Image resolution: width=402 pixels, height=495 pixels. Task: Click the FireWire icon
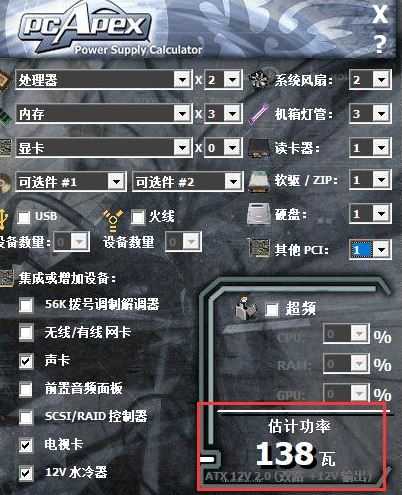(x=113, y=220)
